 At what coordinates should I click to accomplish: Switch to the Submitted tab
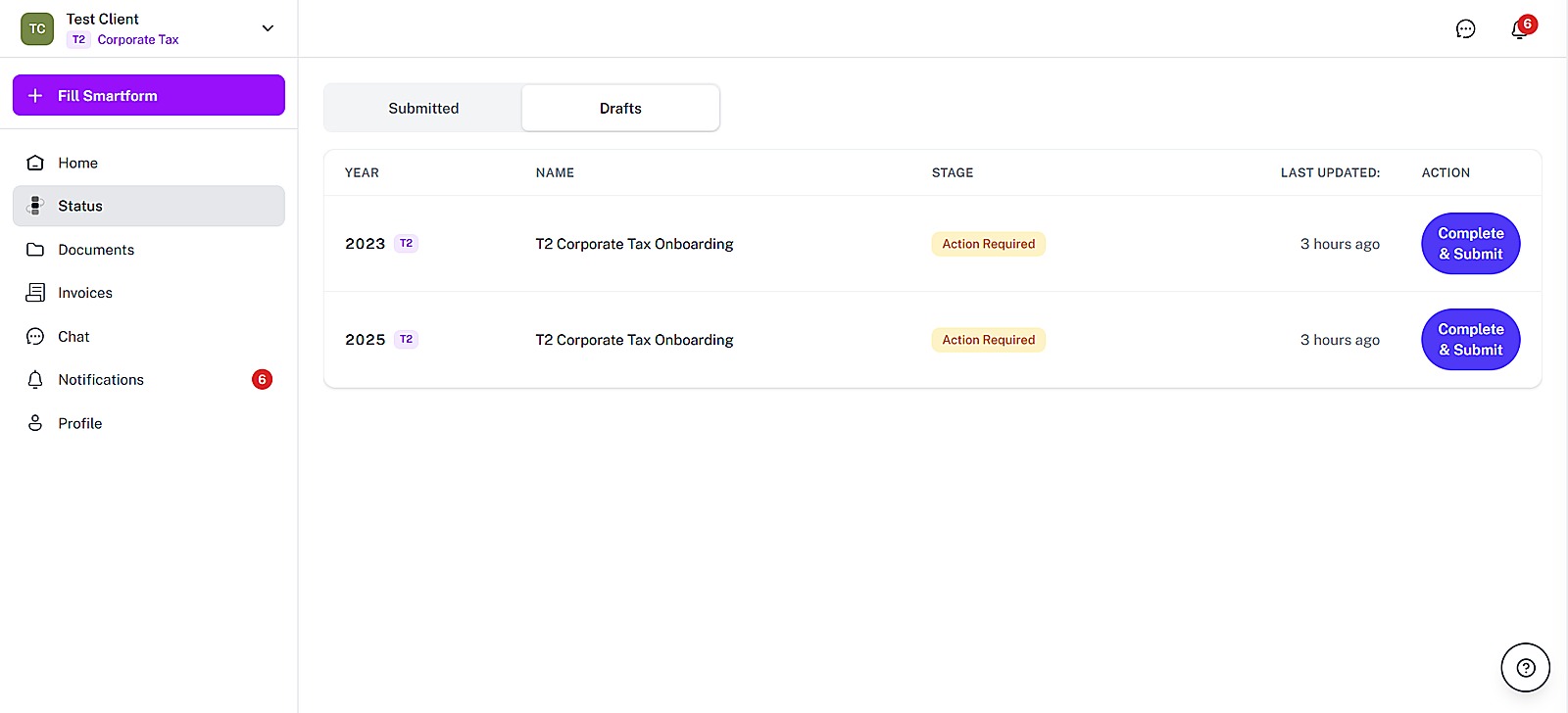[x=423, y=108]
